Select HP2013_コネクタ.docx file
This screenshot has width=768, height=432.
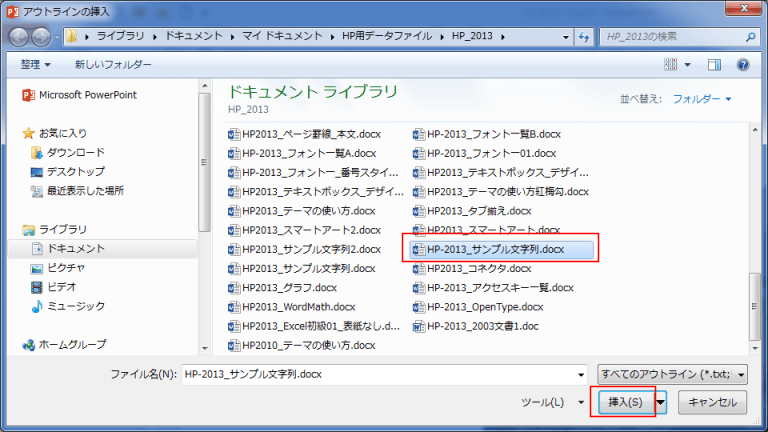(x=472, y=269)
